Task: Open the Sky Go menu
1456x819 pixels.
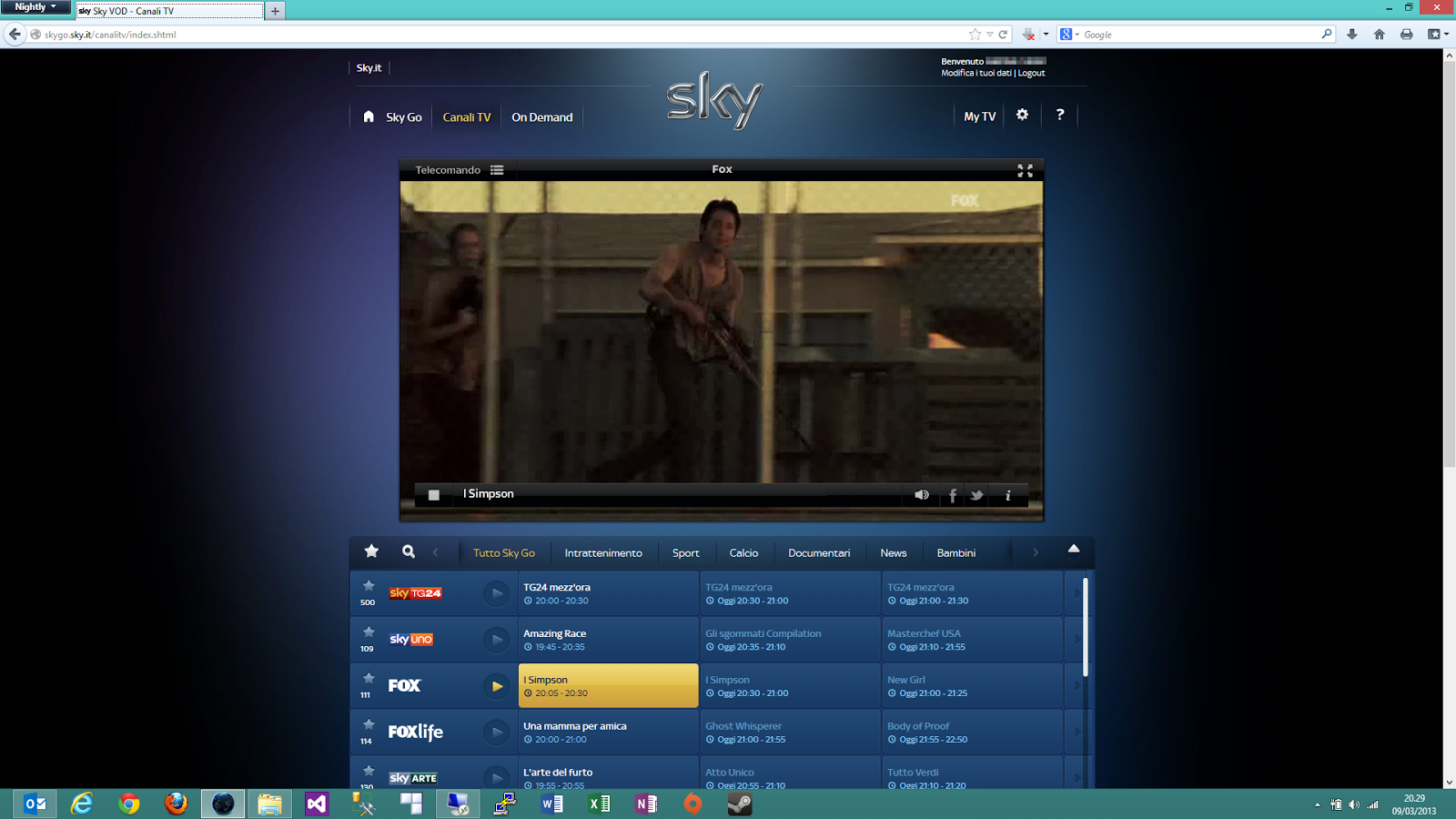Action: [404, 117]
